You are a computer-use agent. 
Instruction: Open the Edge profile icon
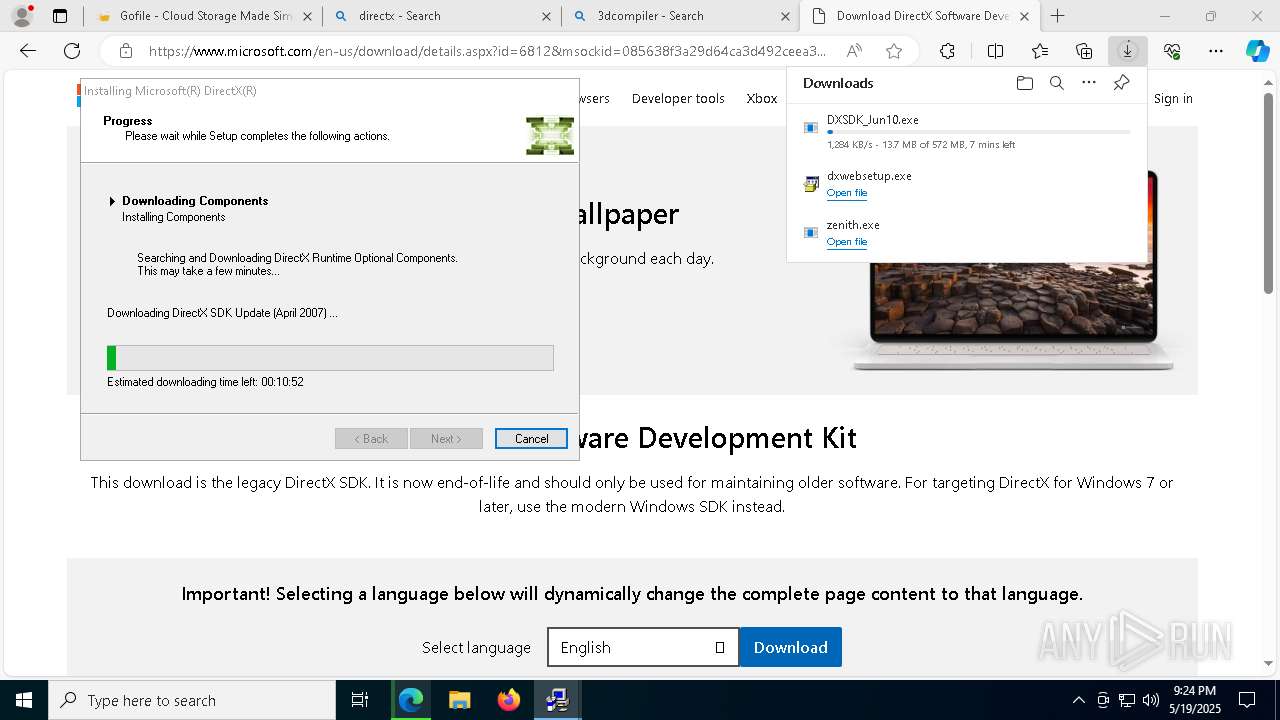22,16
